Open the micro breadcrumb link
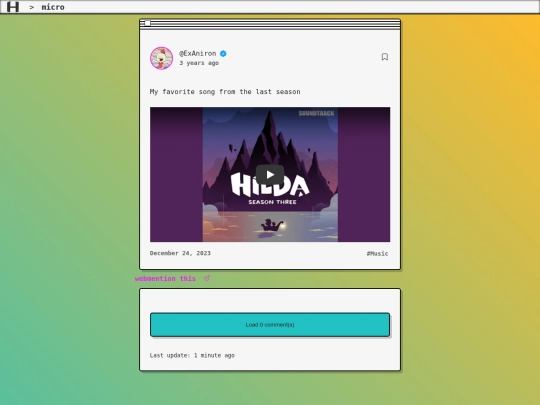Screen dimensions: 540x405 pyautogui.click(x=53, y=7)
